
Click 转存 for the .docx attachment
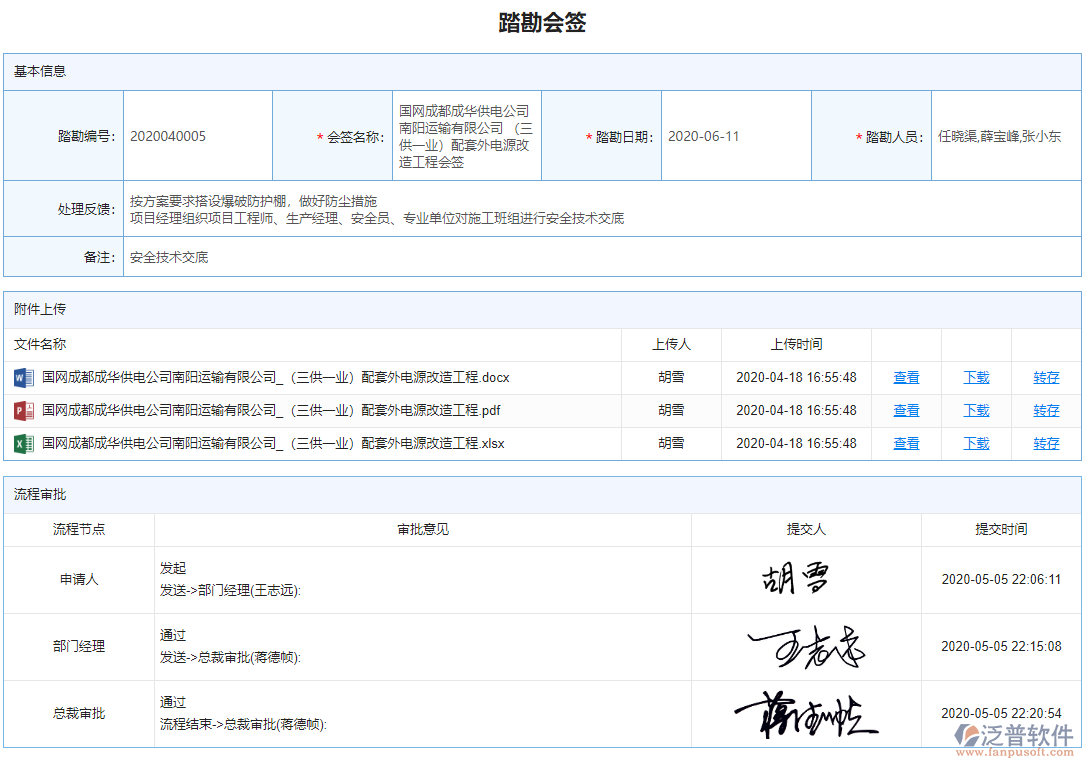(1046, 377)
